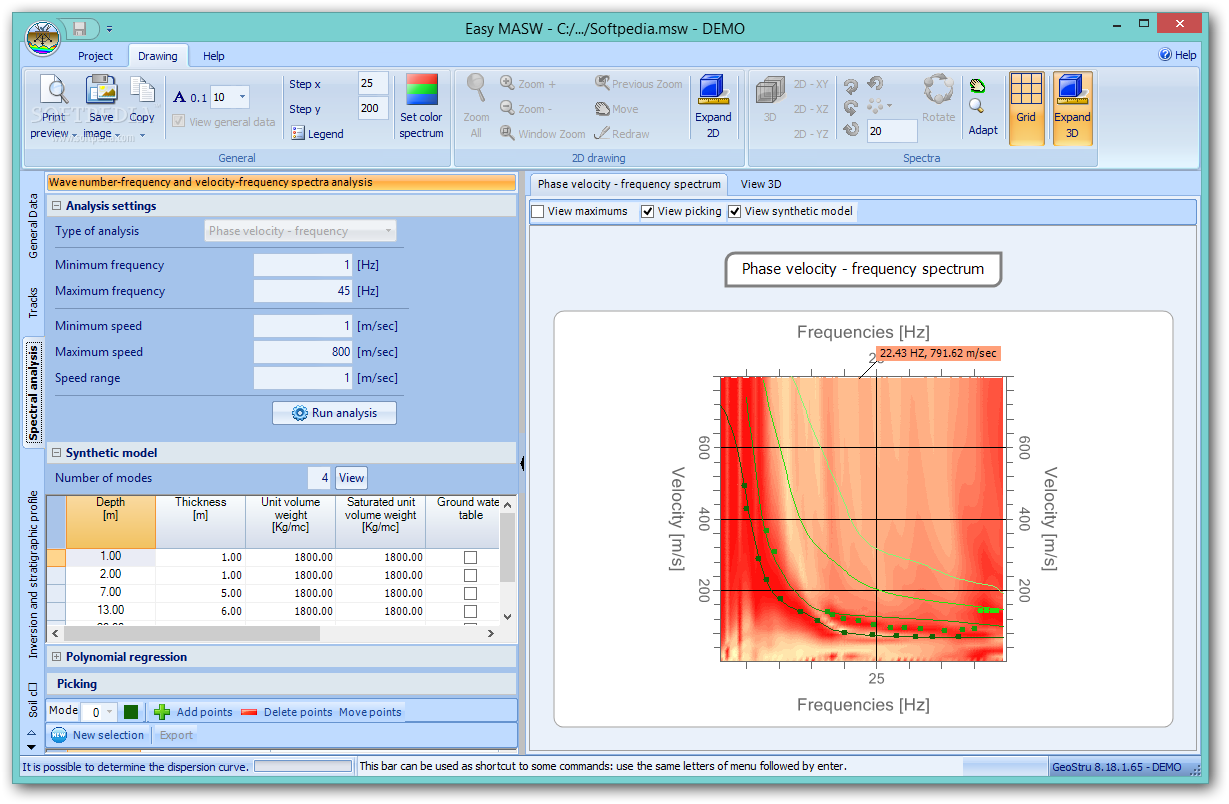Viewport: 1229px width, 804px height.
Task: Open the Set color spectrum picker
Action: pyautogui.click(x=421, y=106)
